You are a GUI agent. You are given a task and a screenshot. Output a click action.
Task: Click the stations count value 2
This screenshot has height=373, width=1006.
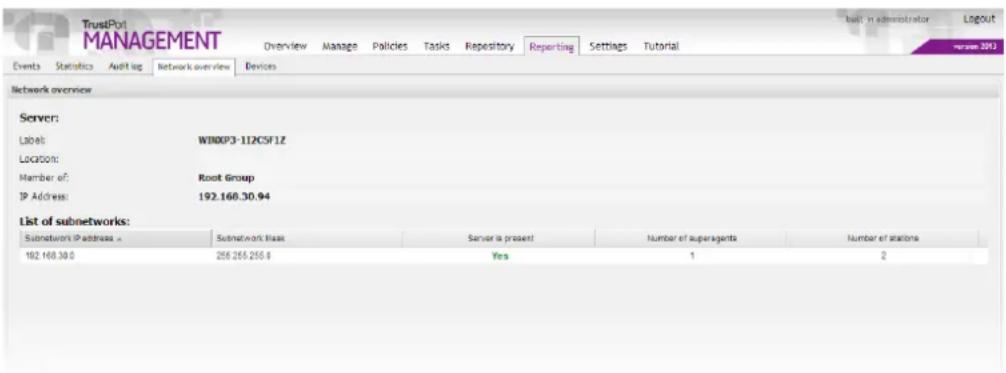883,256
